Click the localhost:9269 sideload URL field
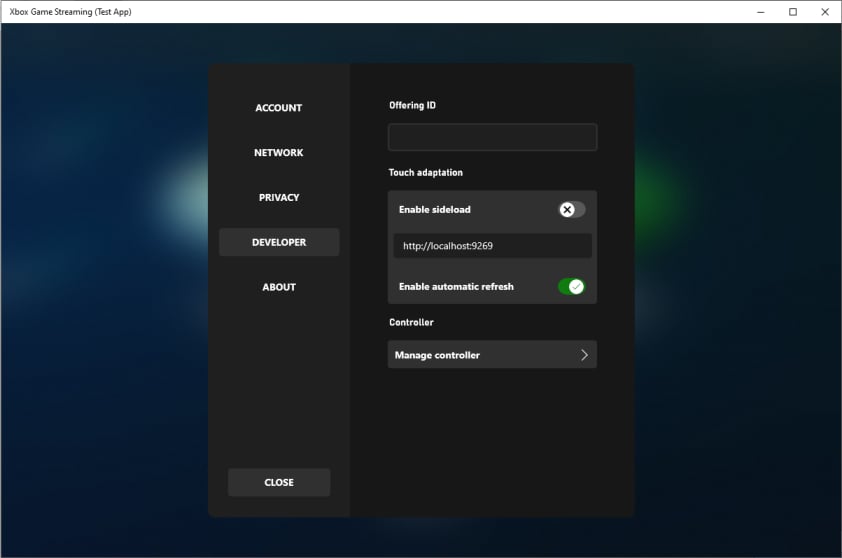This screenshot has height=558, width=842. (x=492, y=246)
